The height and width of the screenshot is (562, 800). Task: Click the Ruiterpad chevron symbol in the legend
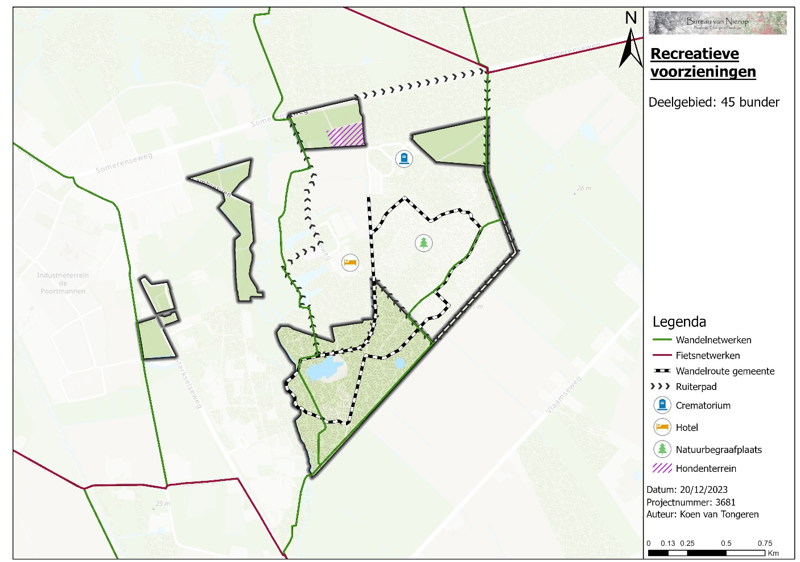pyautogui.click(x=661, y=385)
